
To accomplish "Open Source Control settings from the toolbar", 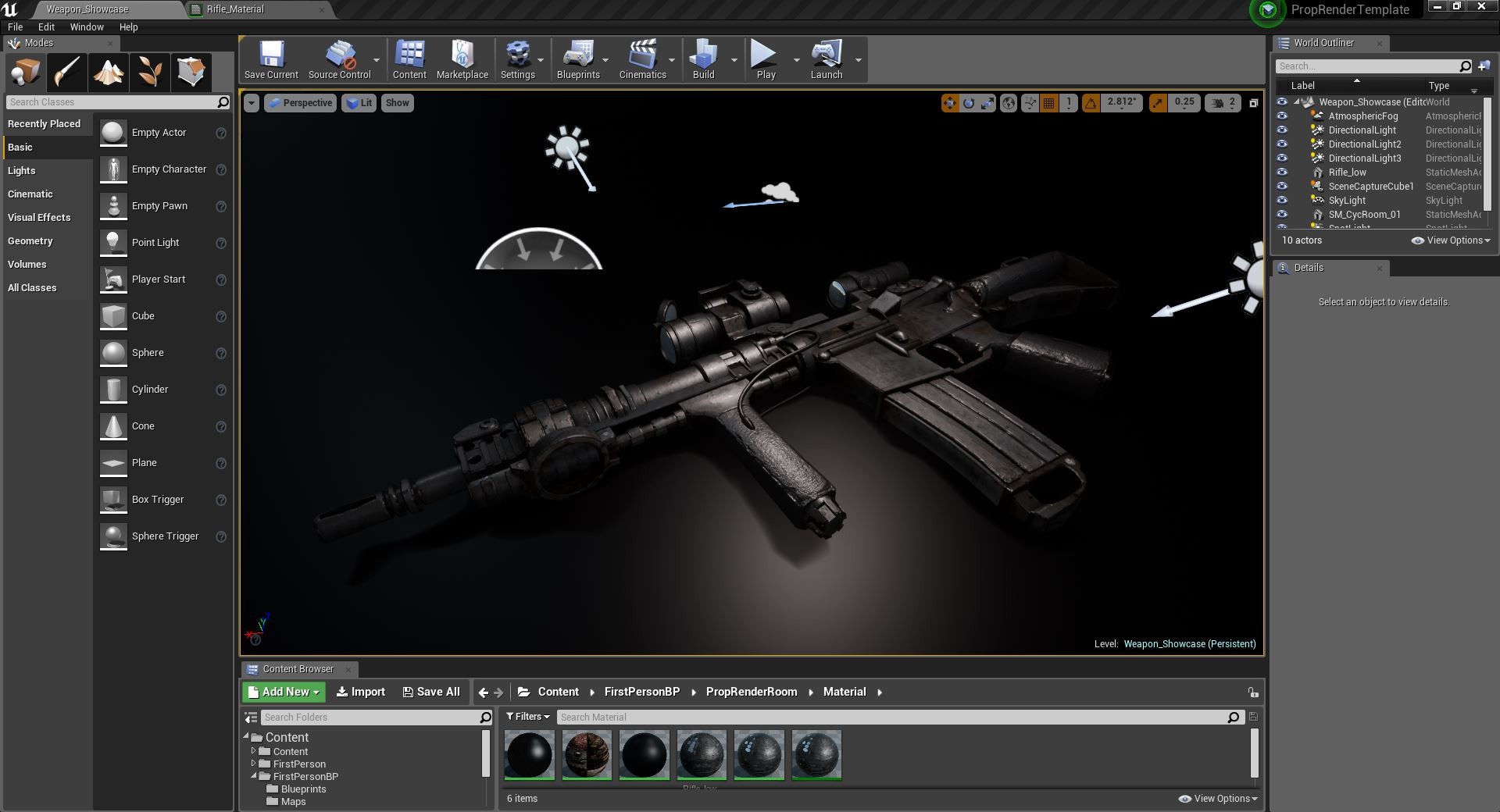I will coord(339,59).
